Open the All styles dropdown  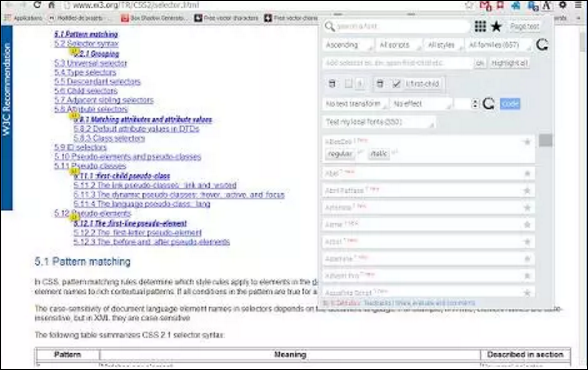pos(444,45)
